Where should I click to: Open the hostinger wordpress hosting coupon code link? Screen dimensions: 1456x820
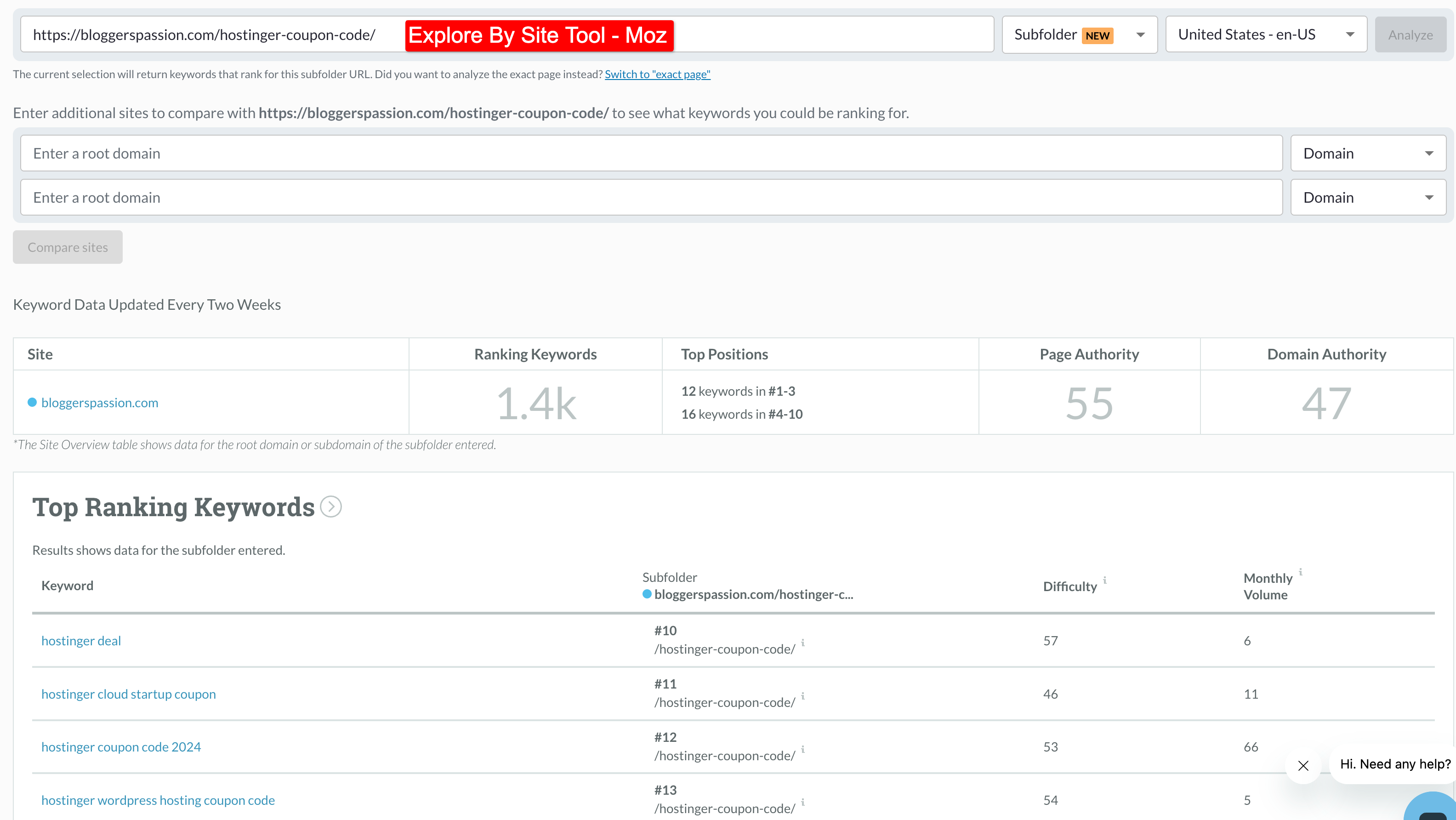(x=158, y=800)
